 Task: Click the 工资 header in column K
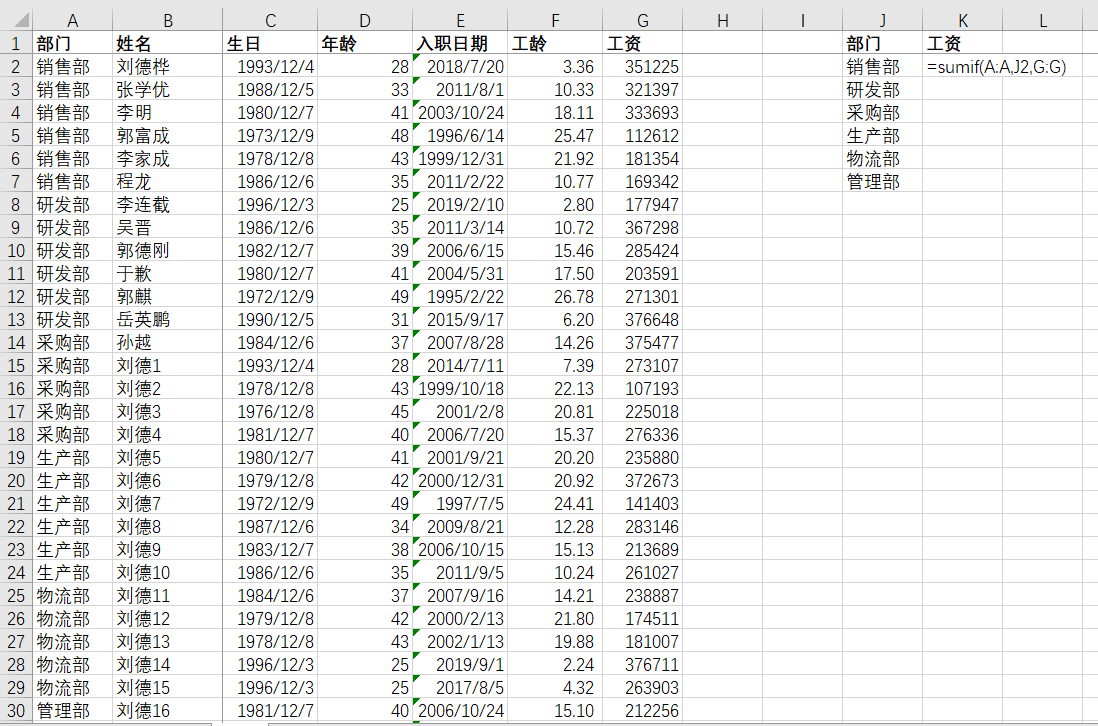(x=944, y=44)
